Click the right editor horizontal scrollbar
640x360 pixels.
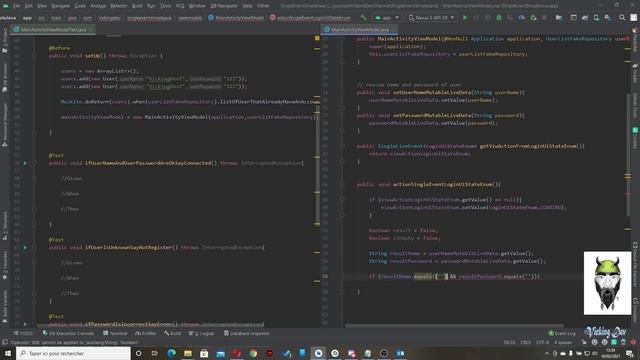(454, 326)
